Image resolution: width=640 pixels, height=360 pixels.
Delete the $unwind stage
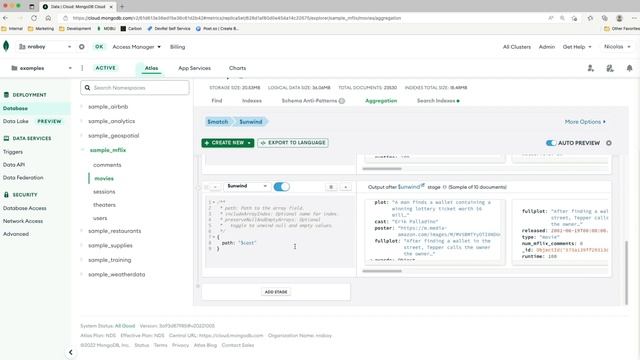click(x=331, y=187)
